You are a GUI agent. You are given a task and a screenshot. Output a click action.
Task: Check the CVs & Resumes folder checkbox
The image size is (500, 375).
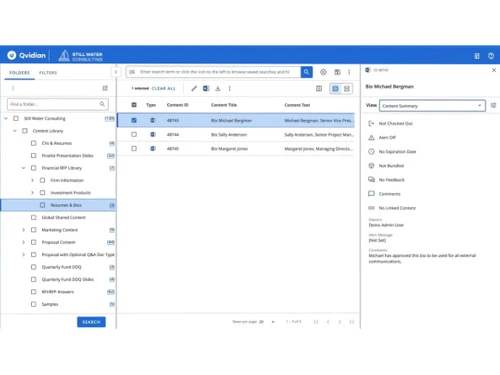(x=33, y=143)
